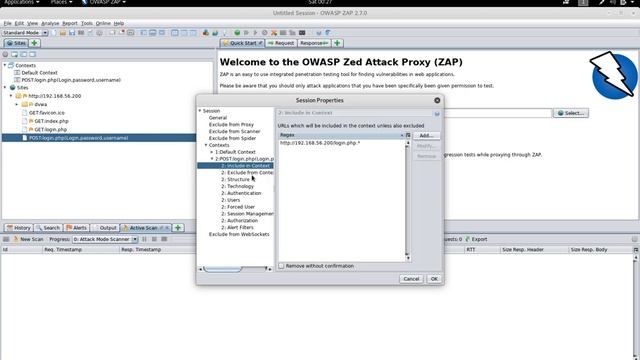This screenshot has width=640, height=360.
Task: Click the Default Context icon in Sites tree
Action: point(17,73)
